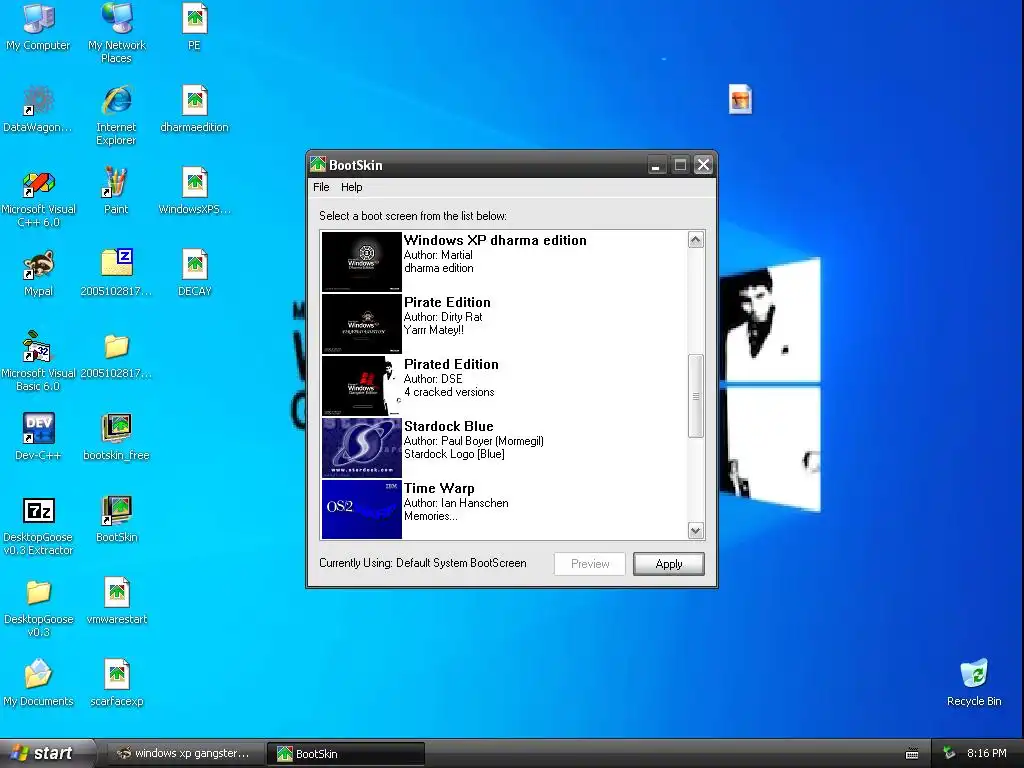Screen dimensions: 1024x768
Task: Click scroll down arrow in boot screen list
Action: tap(696, 530)
